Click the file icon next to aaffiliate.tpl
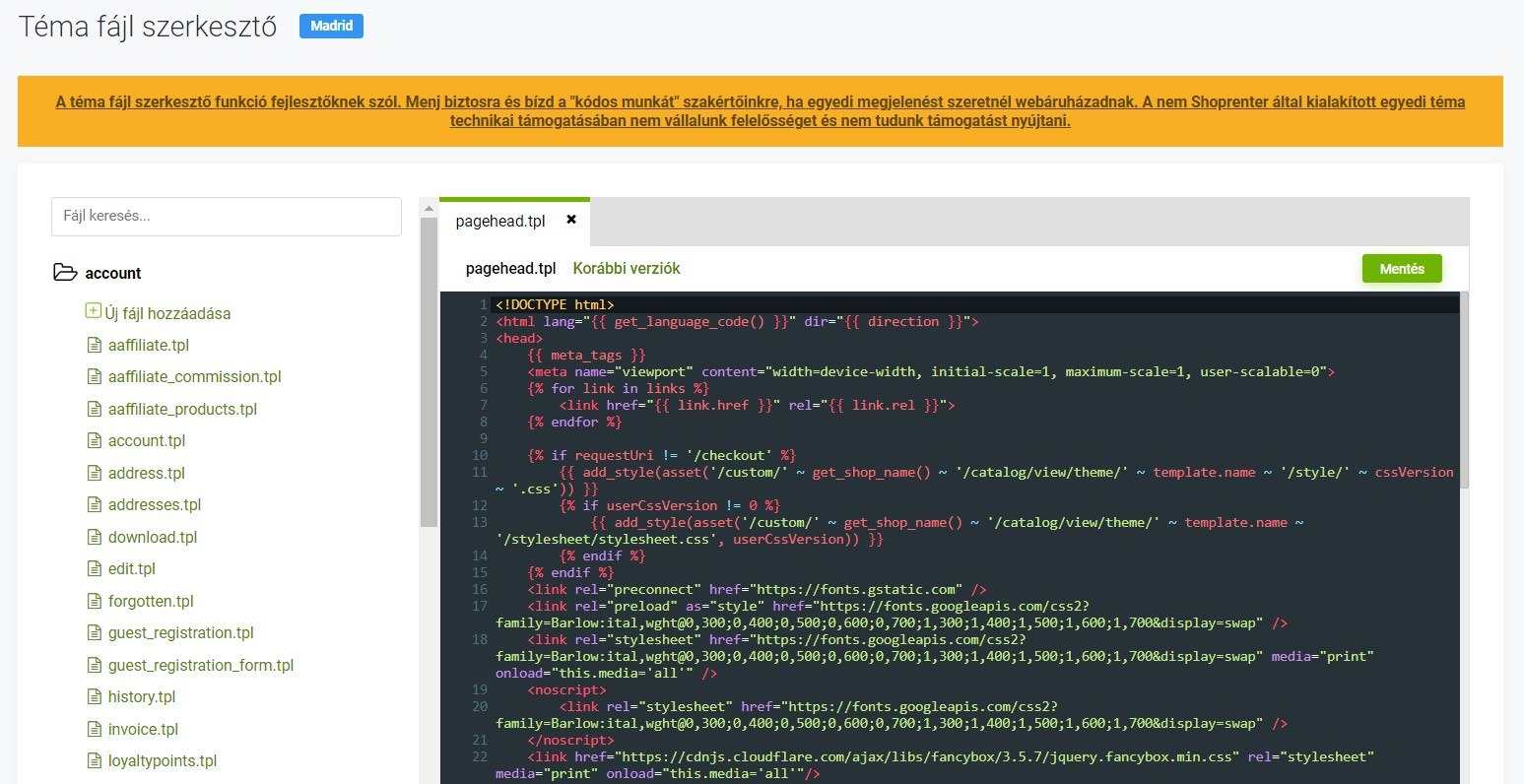Viewport: 1524px width, 784px height. pyautogui.click(x=95, y=345)
